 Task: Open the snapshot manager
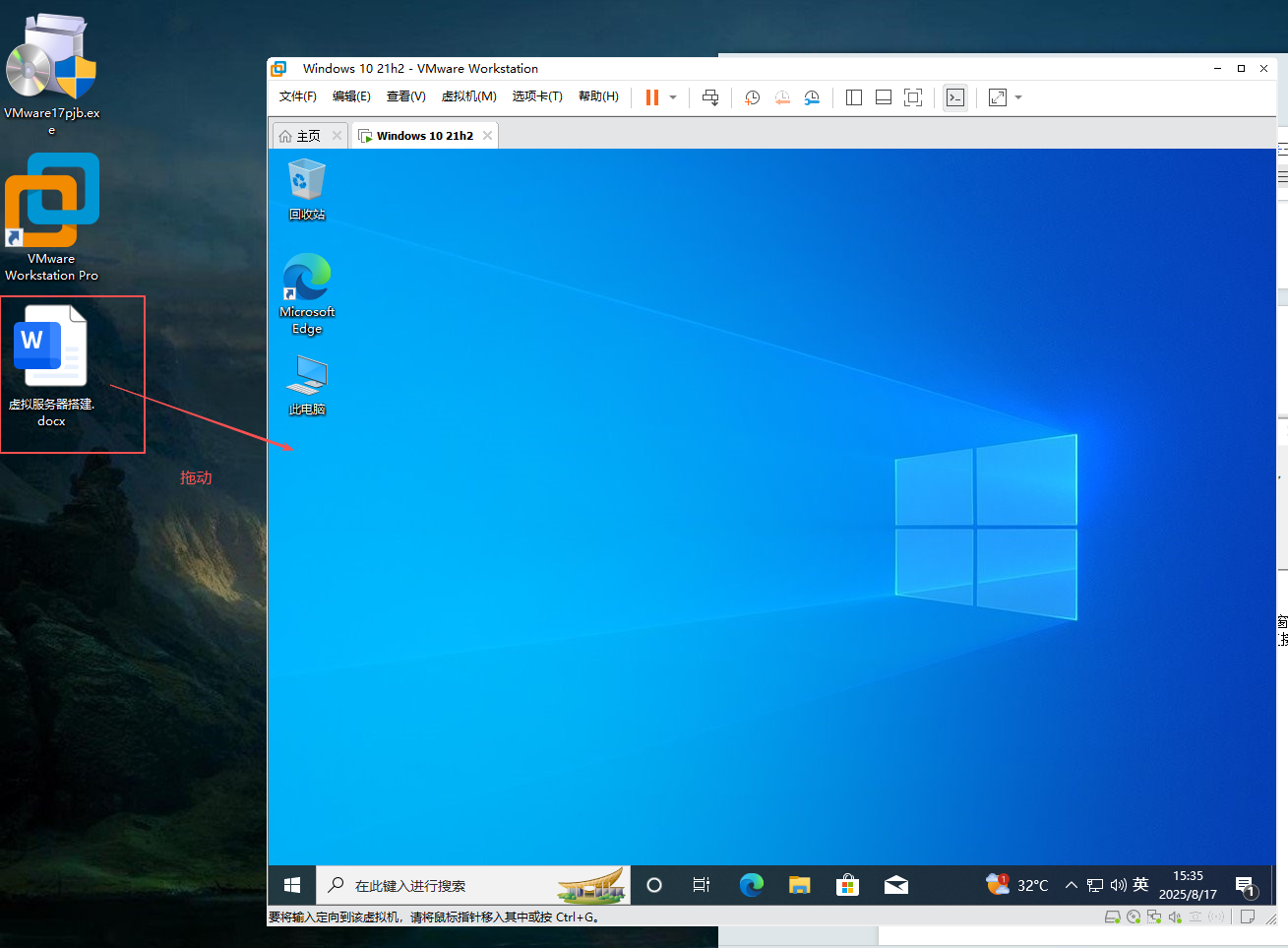tap(812, 97)
